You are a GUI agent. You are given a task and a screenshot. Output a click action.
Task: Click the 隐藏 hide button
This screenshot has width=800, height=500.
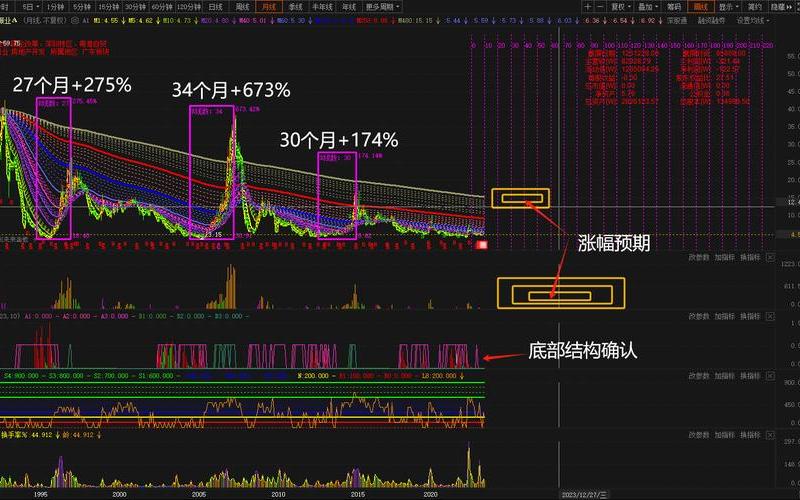click(779, 7)
